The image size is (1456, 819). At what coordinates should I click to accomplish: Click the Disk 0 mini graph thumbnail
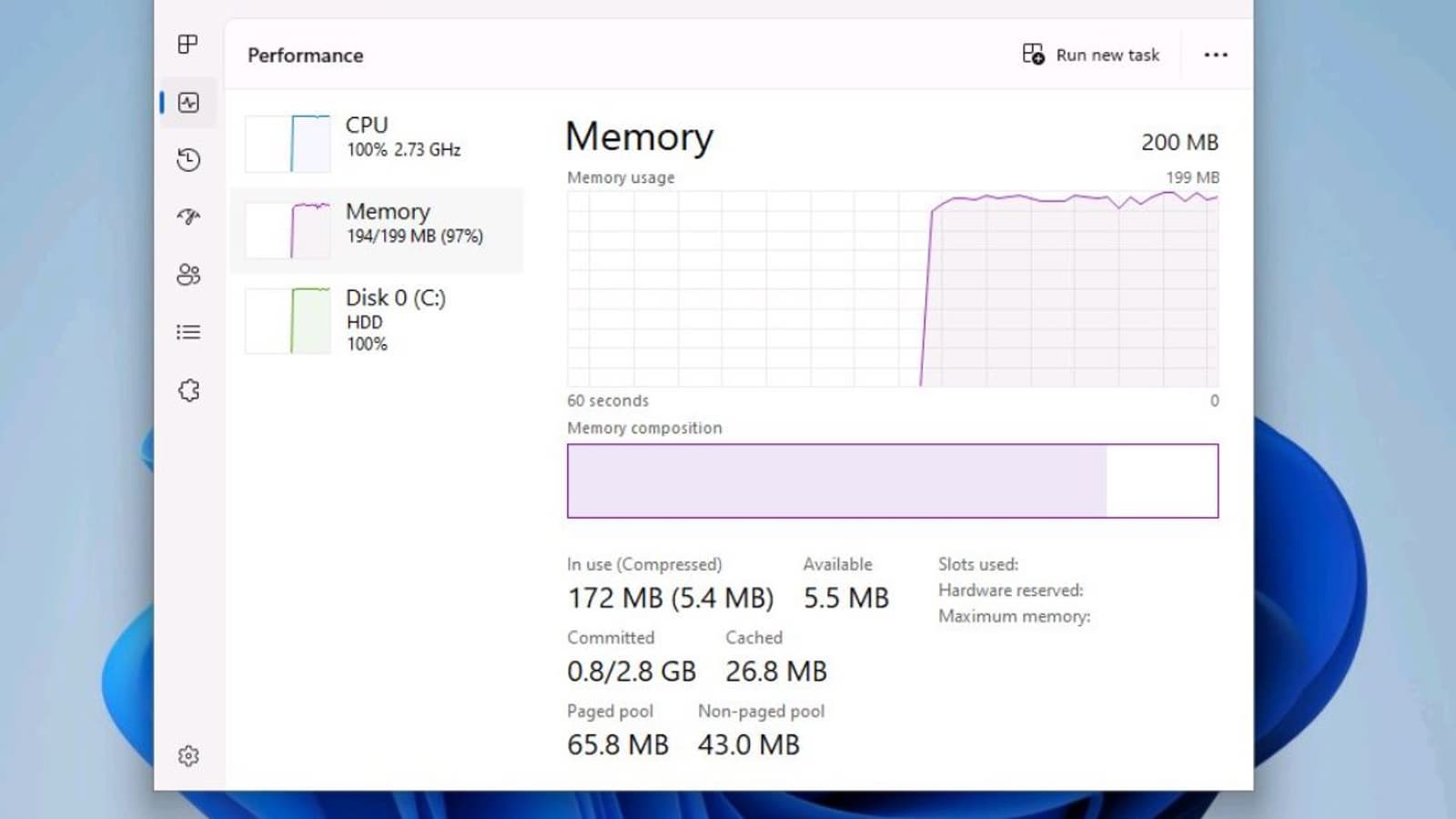click(x=288, y=320)
